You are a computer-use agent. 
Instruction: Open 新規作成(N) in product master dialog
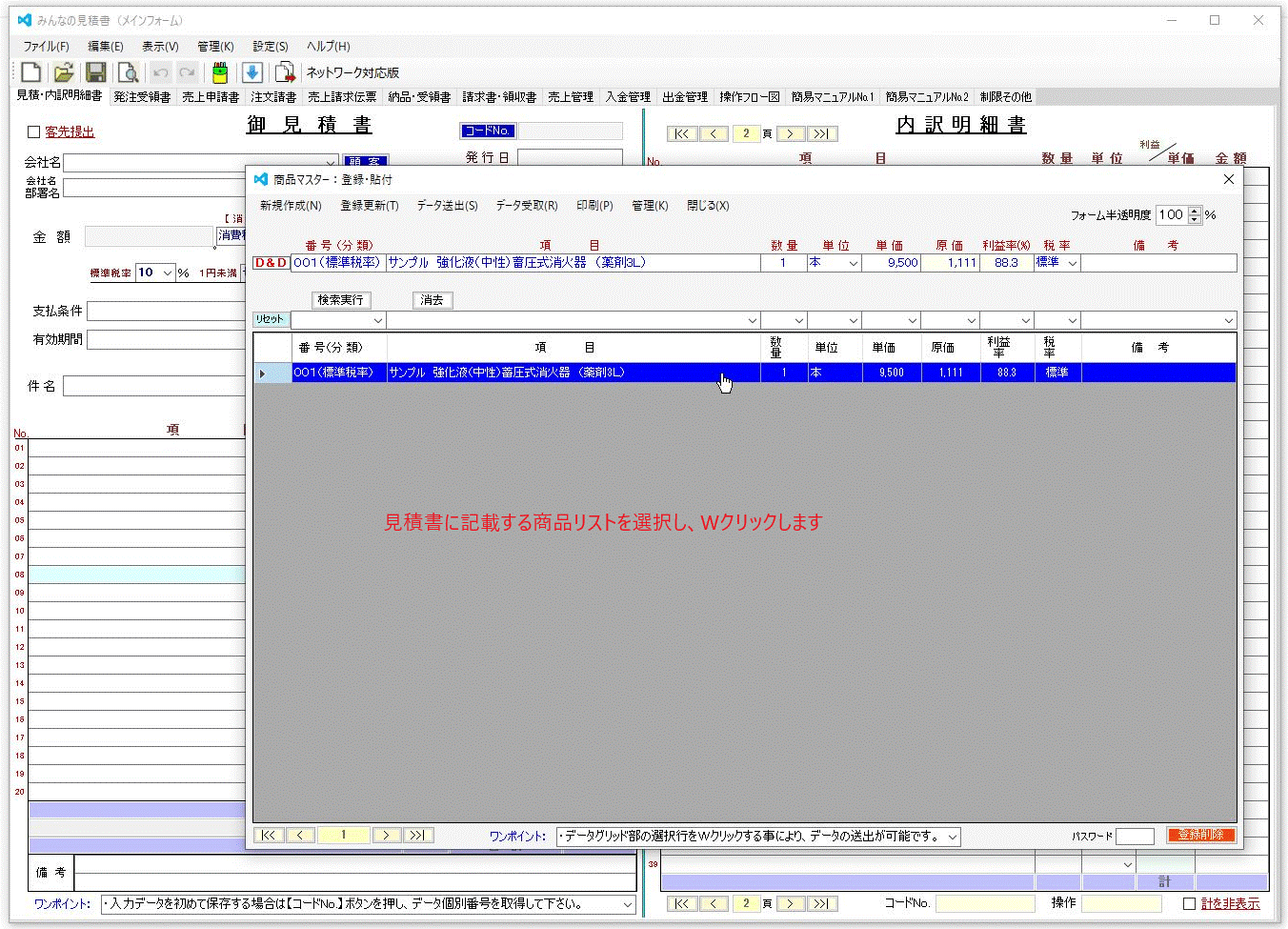coord(291,206)
